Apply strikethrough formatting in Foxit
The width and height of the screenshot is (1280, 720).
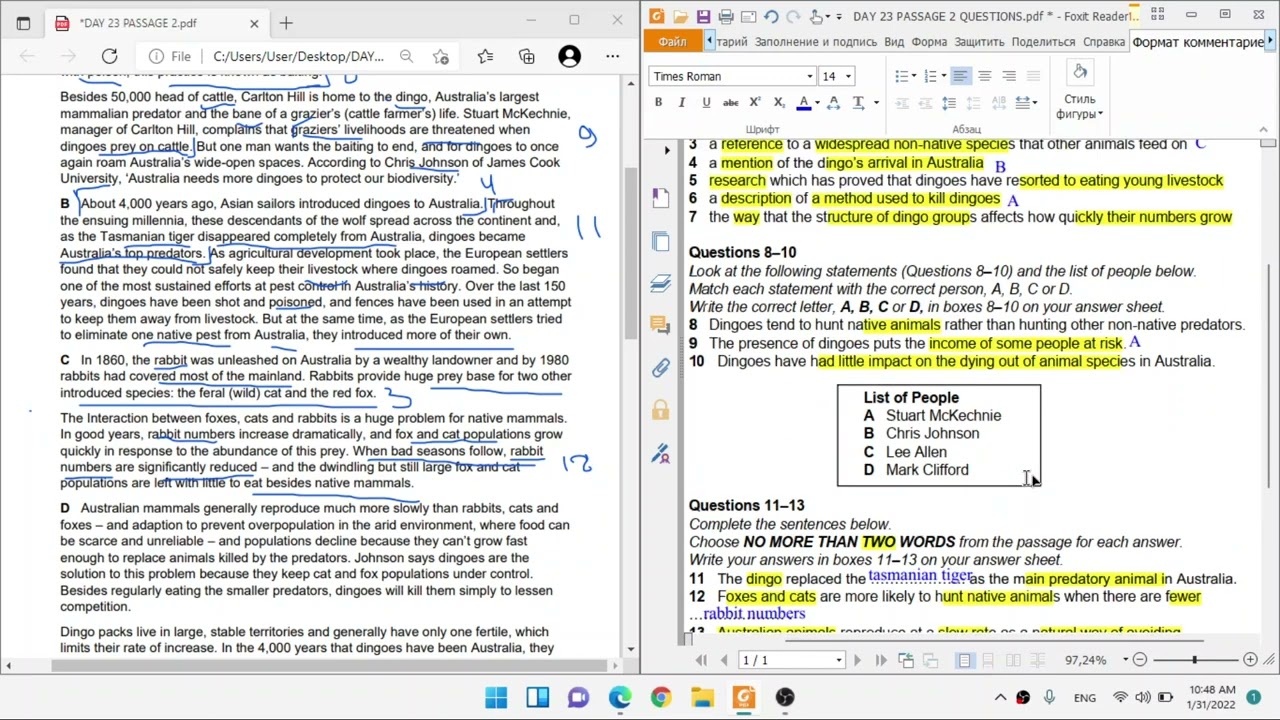click(730, 102)
